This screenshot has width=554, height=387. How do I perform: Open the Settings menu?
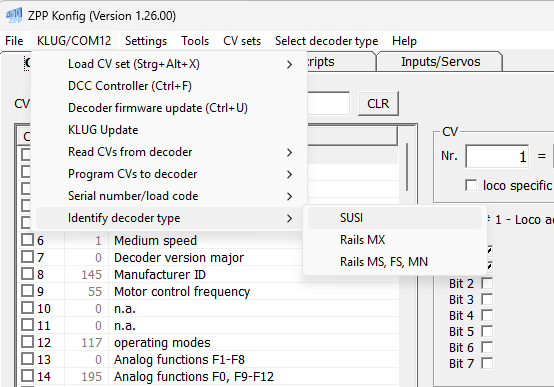click(146, 41)
